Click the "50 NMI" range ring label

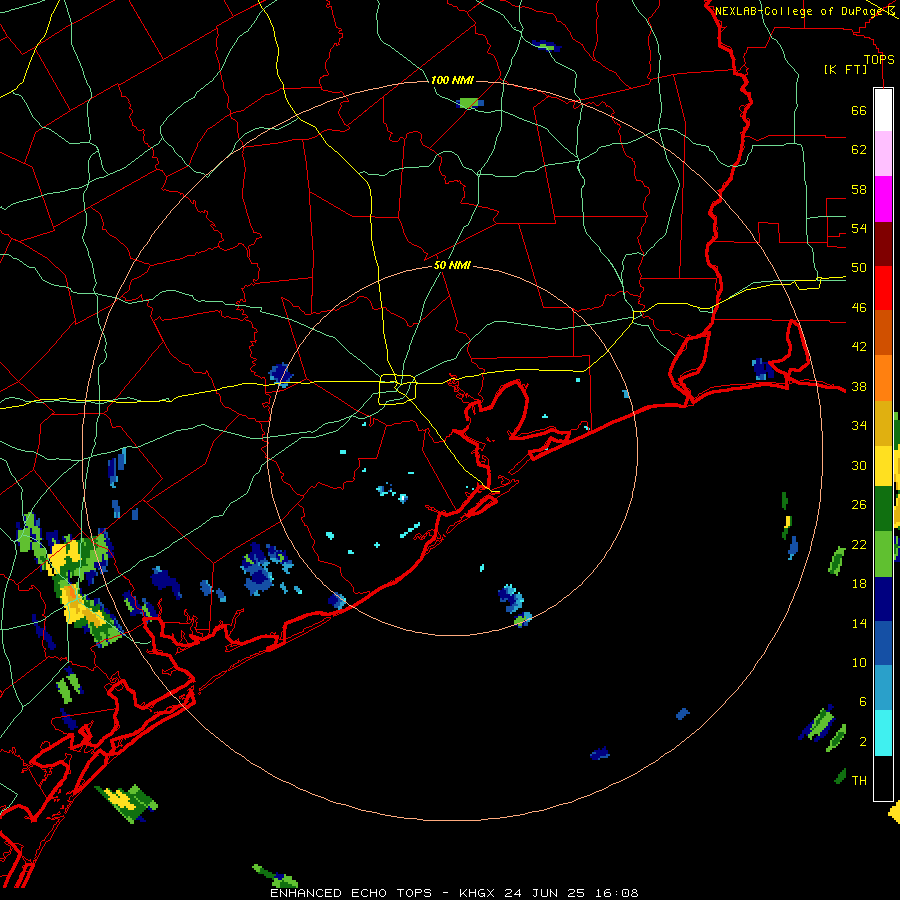(452, 265)
